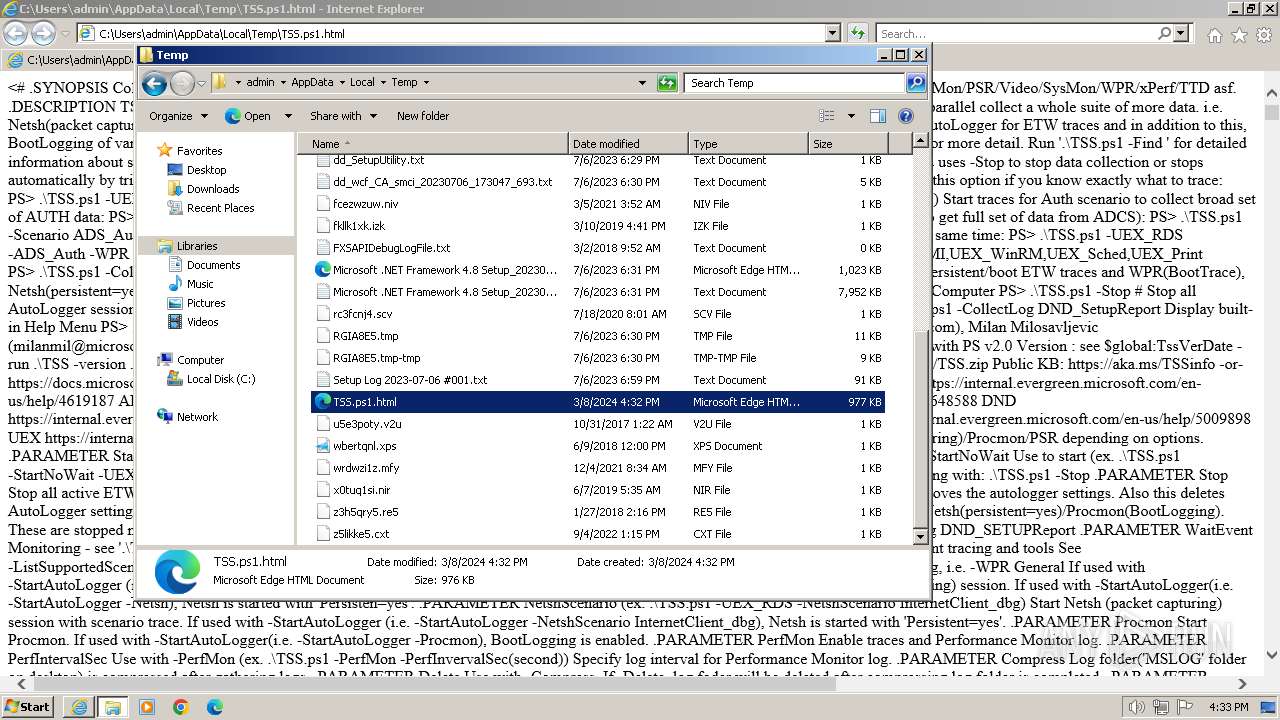Open Chrome from the taskbar
Screen dimensions: 1280x720
pos(181,707)
